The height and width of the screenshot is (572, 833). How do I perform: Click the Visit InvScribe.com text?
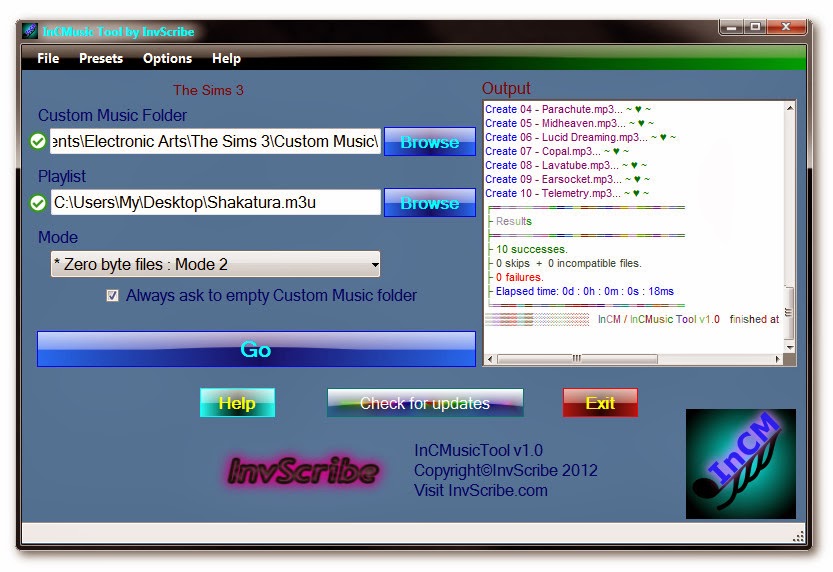click(481, 490)
